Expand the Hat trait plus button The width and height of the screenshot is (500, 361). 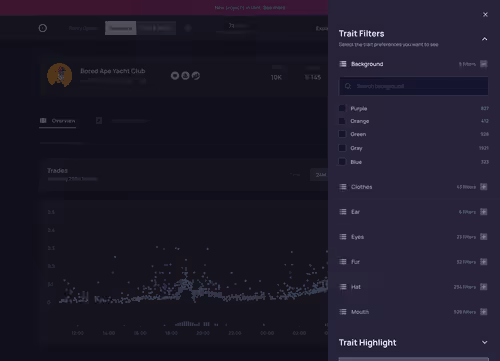tap(484, 287)
